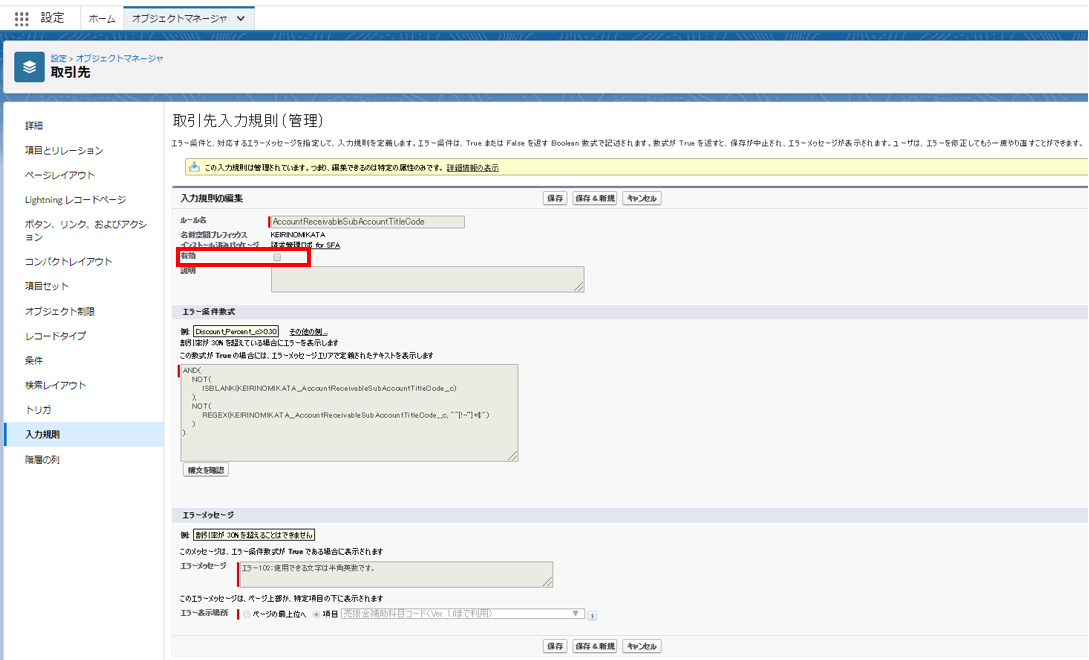This screenshot has height=660, width=1089.
Task: Open the App Launcher grid icon
Action: (22, 18)
